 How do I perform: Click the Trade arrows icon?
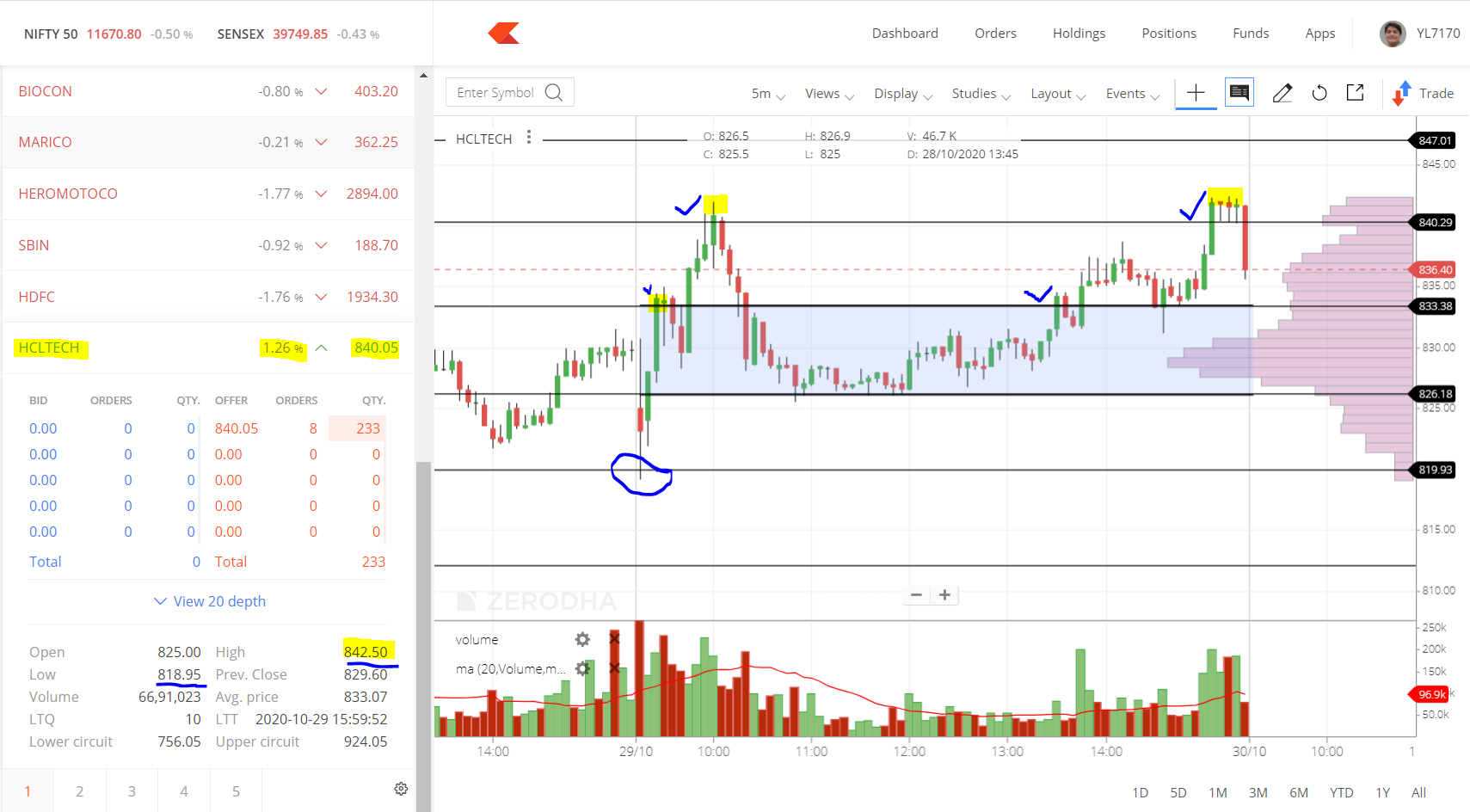(1402, 93)
